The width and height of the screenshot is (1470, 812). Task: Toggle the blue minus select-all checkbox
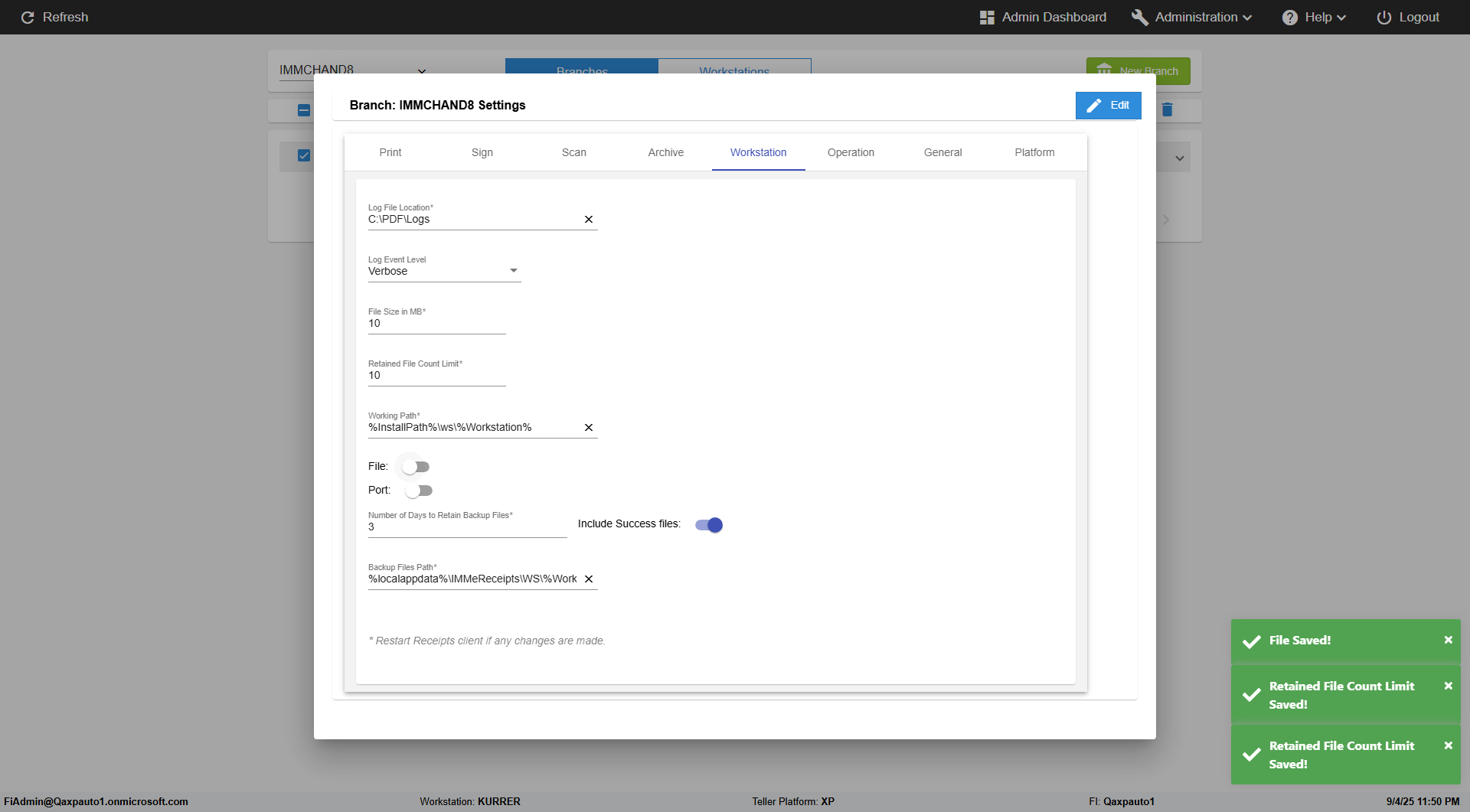[x=304, y=110]
